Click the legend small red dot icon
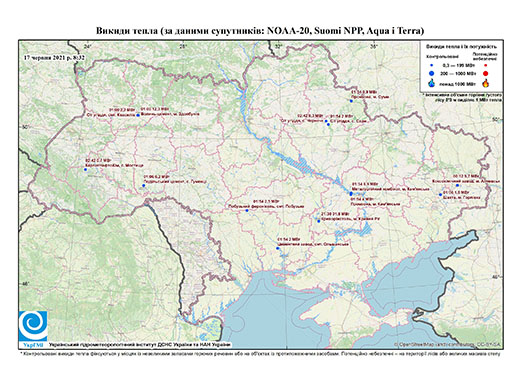This screenshot has width=520, height=368. (x=485, y=66)
